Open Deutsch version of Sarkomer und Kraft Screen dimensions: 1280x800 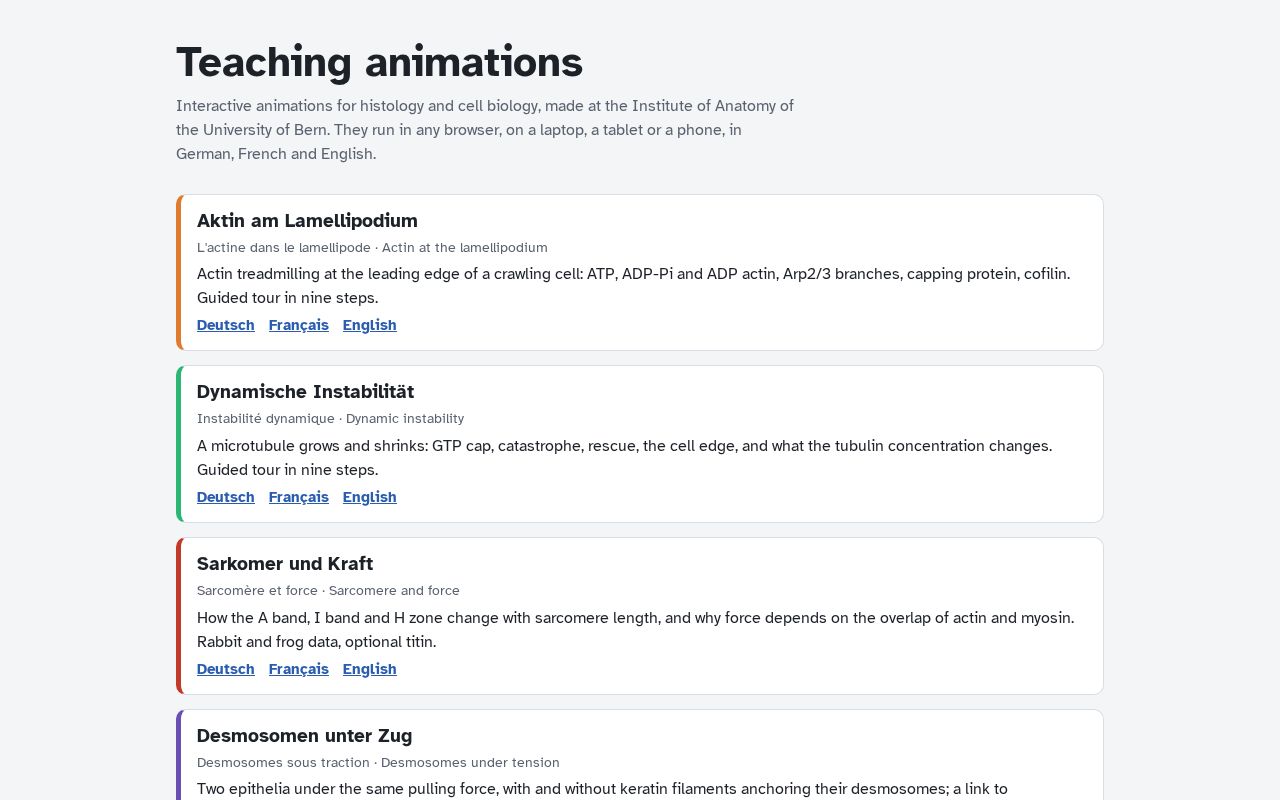[226, 669]
